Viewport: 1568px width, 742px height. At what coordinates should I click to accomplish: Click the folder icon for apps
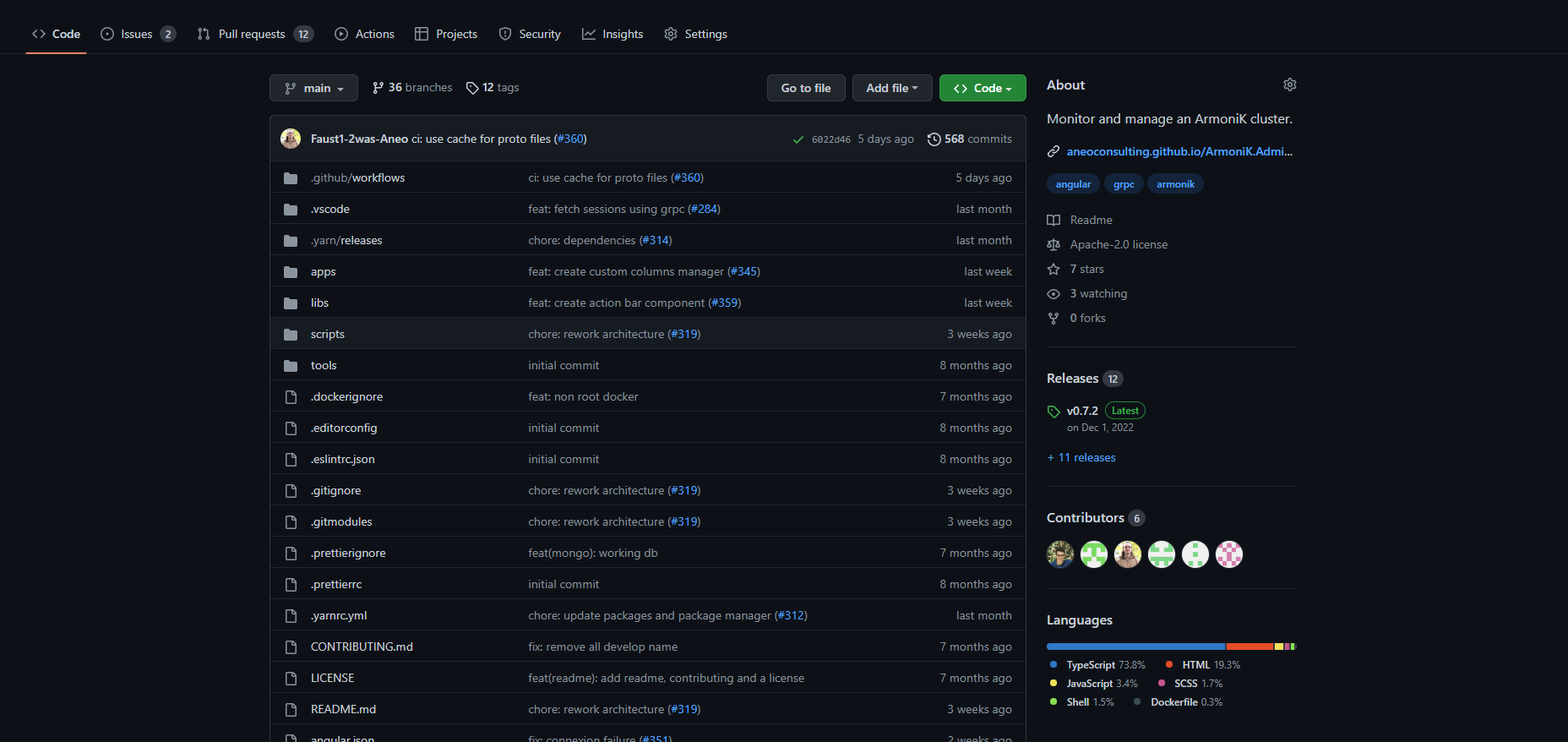291,272
